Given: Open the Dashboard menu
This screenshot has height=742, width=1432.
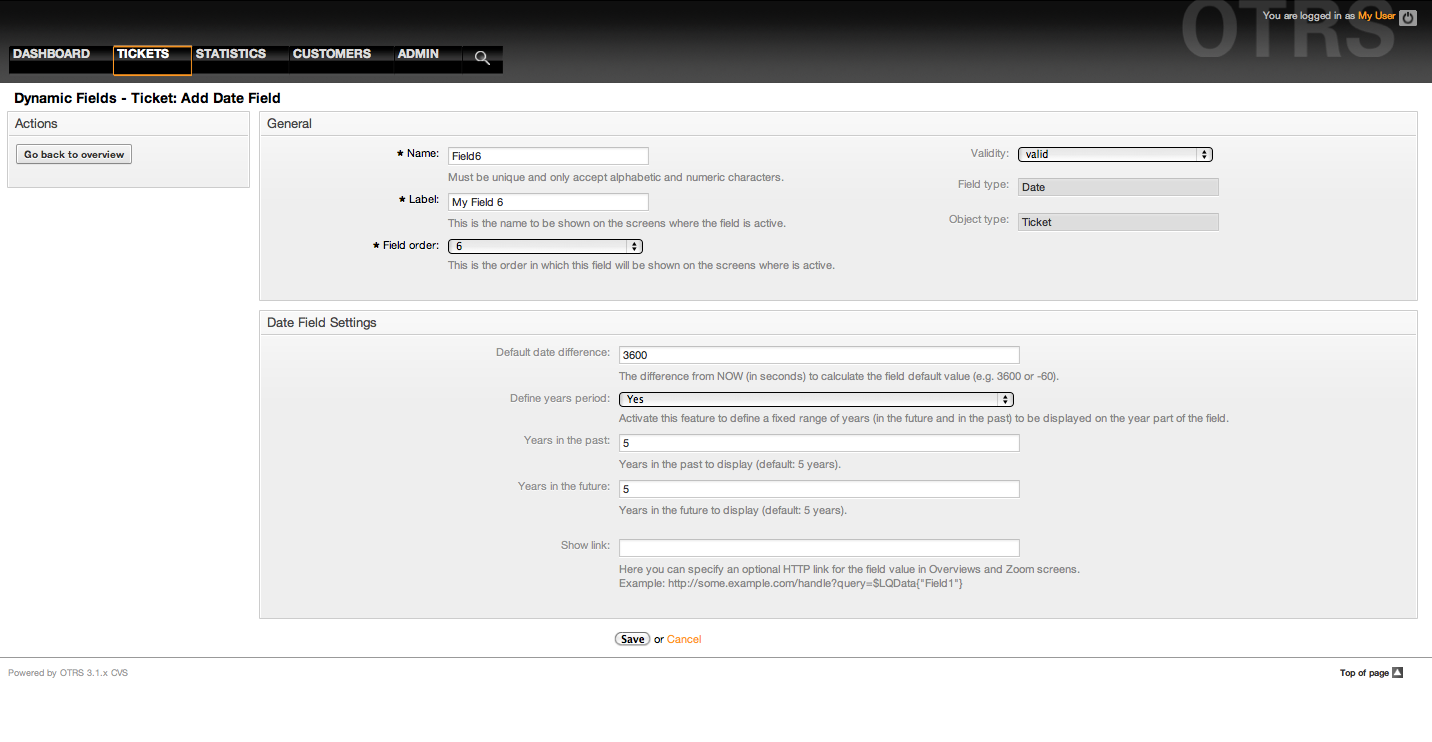Looking at the screenshot, I should tap(51, 54).
